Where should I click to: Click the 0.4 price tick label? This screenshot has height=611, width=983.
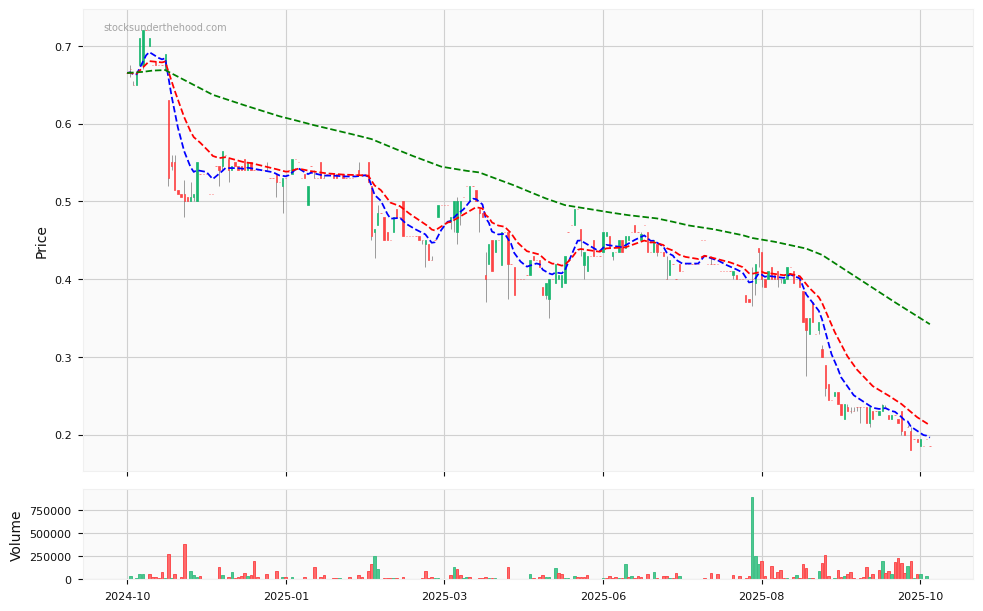pos(63,280)
